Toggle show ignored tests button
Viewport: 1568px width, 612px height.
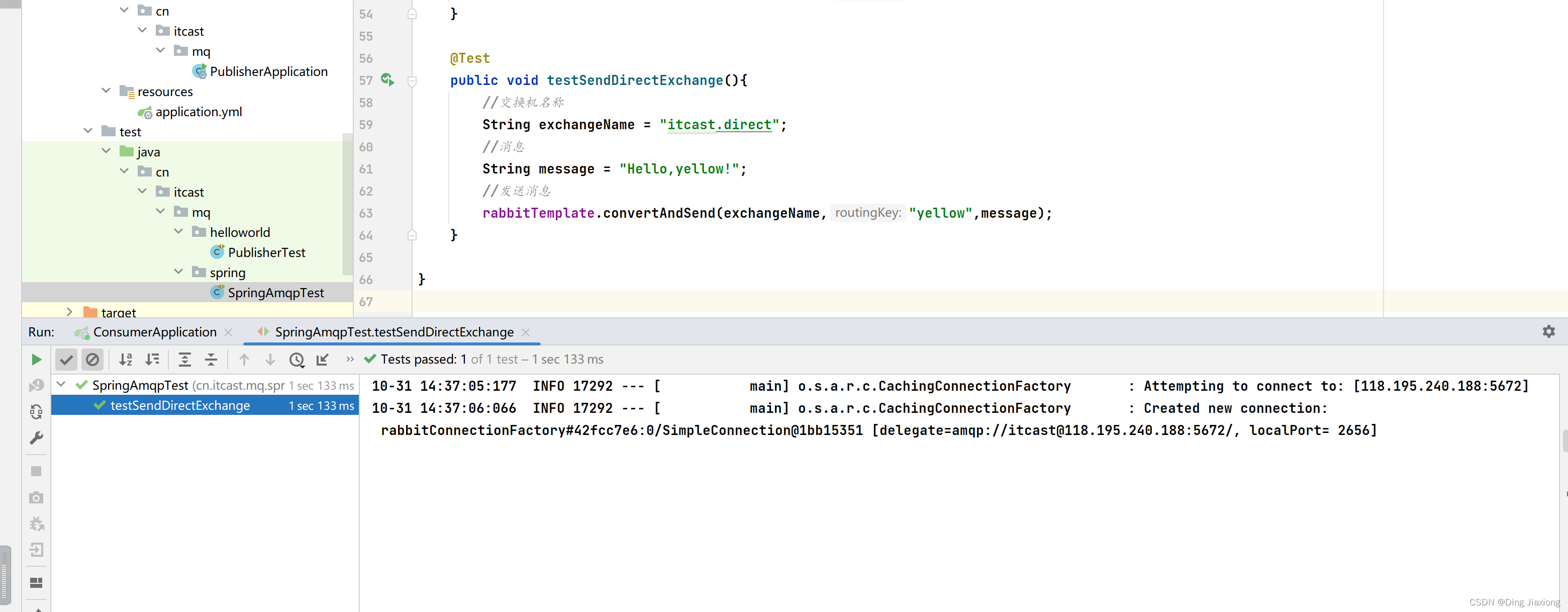(92, 359)
